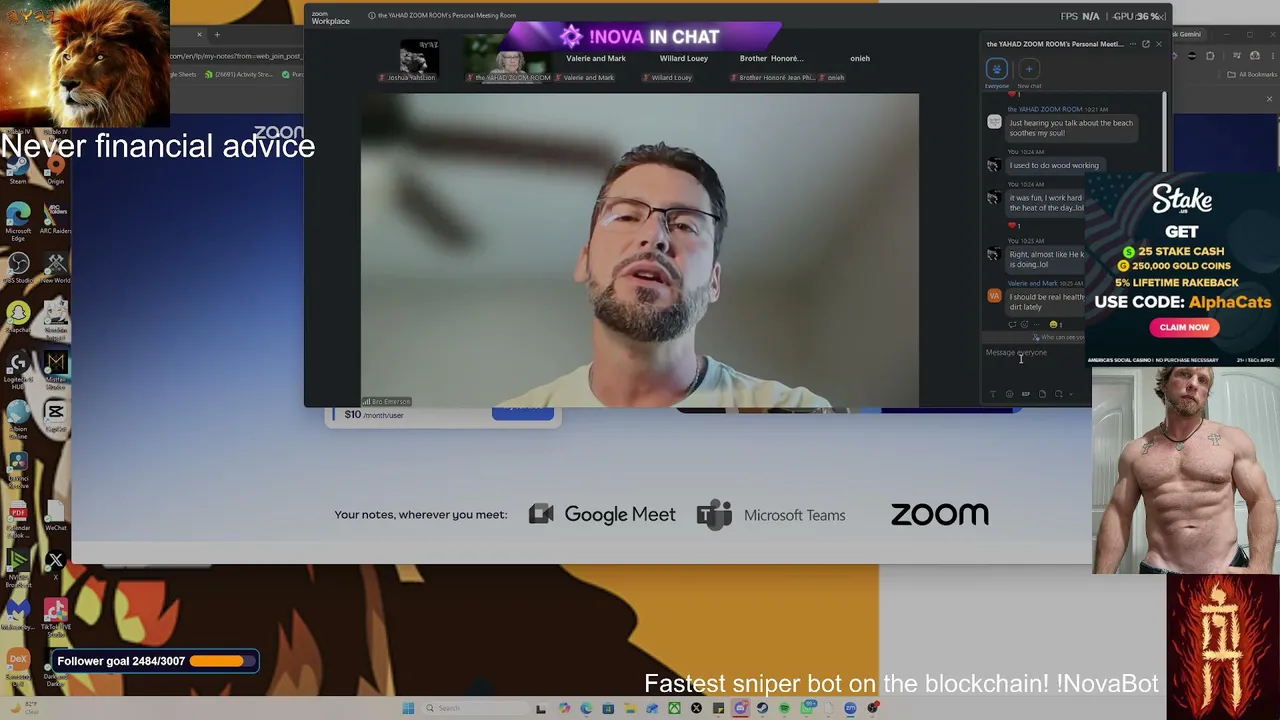Screen dimensions: 1280x720
Task: Click the Microsoft Teams logo on webpage
Action: (x=771, y=515)
